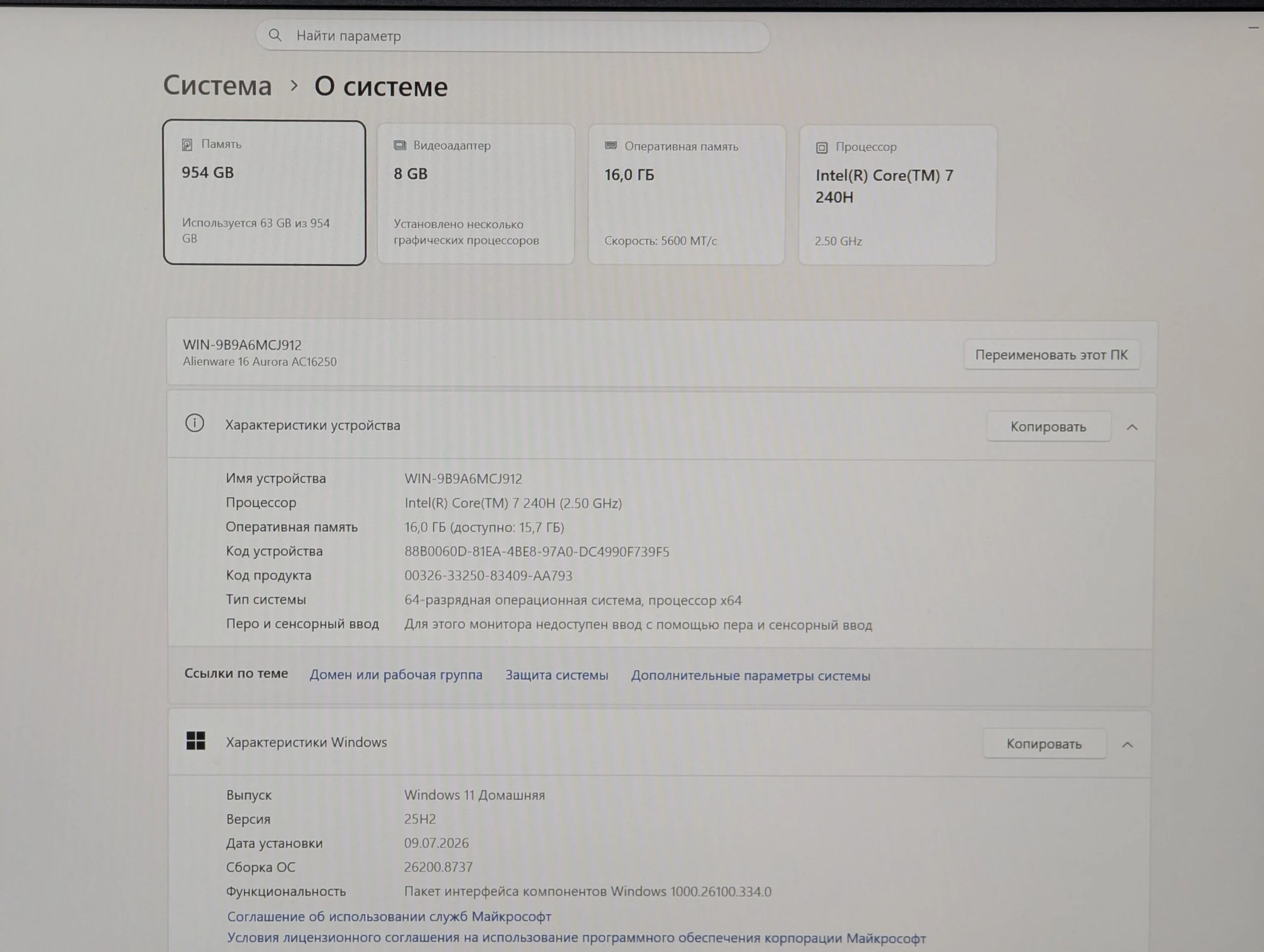
Task: Click Intel(R) Core(TM) 7 240H (2.50 GHz) value
Action: pyautogui.click(x=513, y=503)
